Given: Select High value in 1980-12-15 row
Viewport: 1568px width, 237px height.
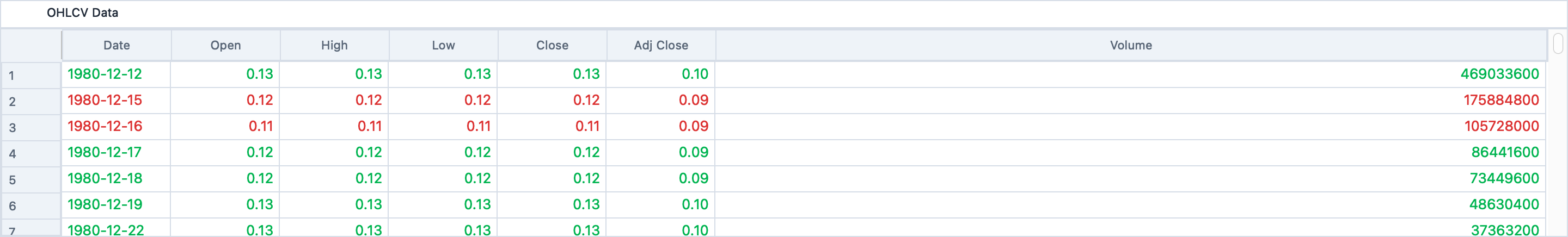Looking at the screenshot, I should click(x=334, y=100).
